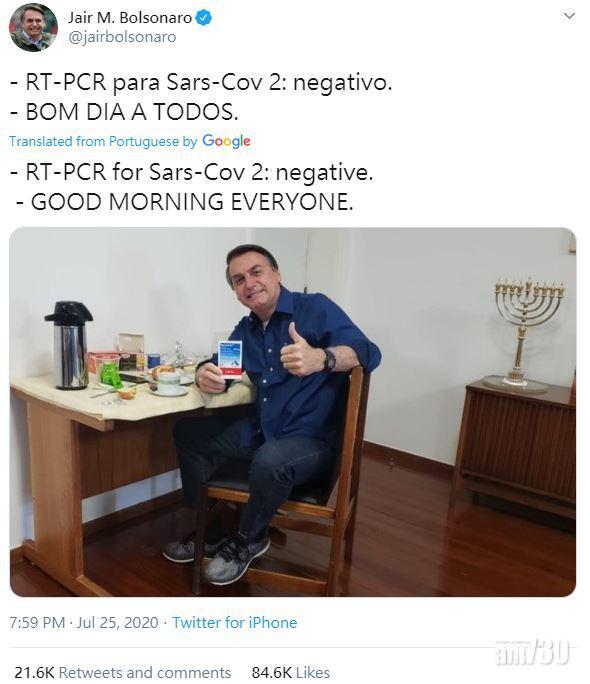Click the silver thermos in the photo
This screenshot has height=684, width=590.
69,345
